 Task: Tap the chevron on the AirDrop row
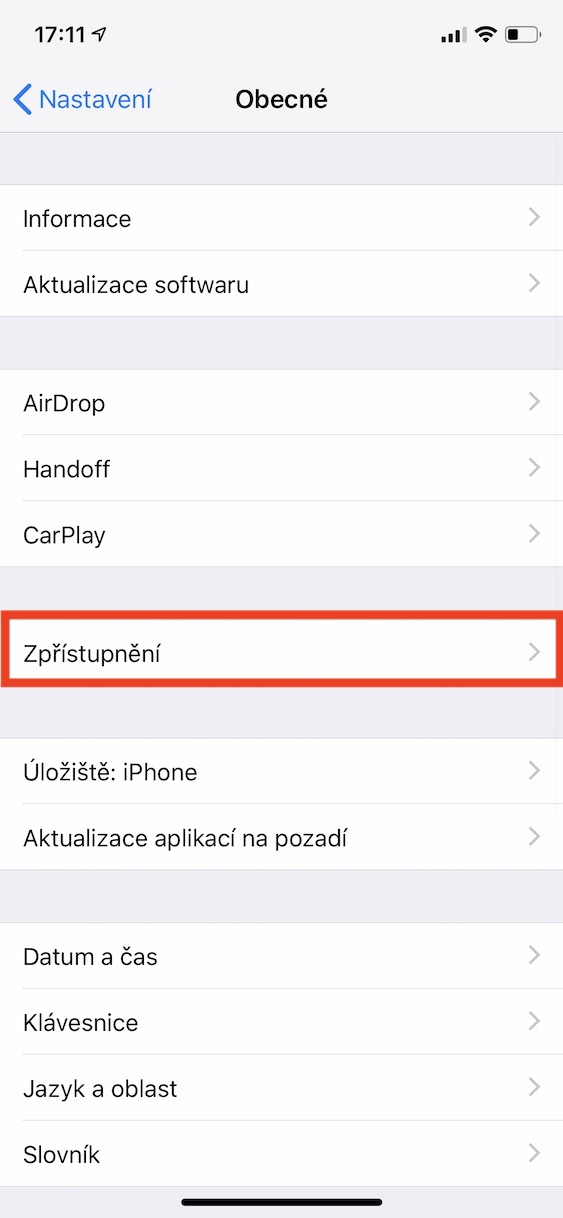pyautogui.click(x=534, y=402)
